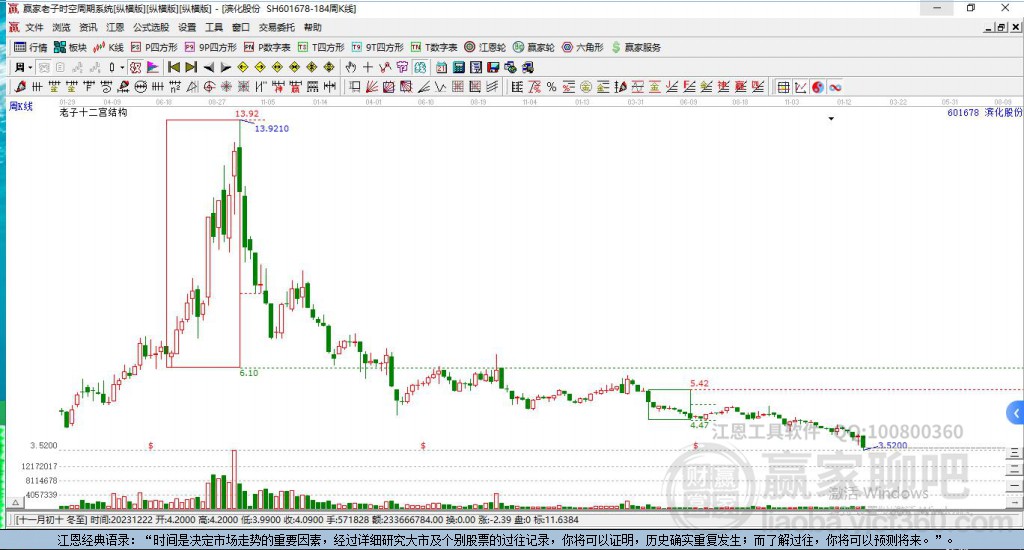Click the floppy-disk save icon
The width and height of the screenshot is (1024, 550).
click(x=493, y=67)
